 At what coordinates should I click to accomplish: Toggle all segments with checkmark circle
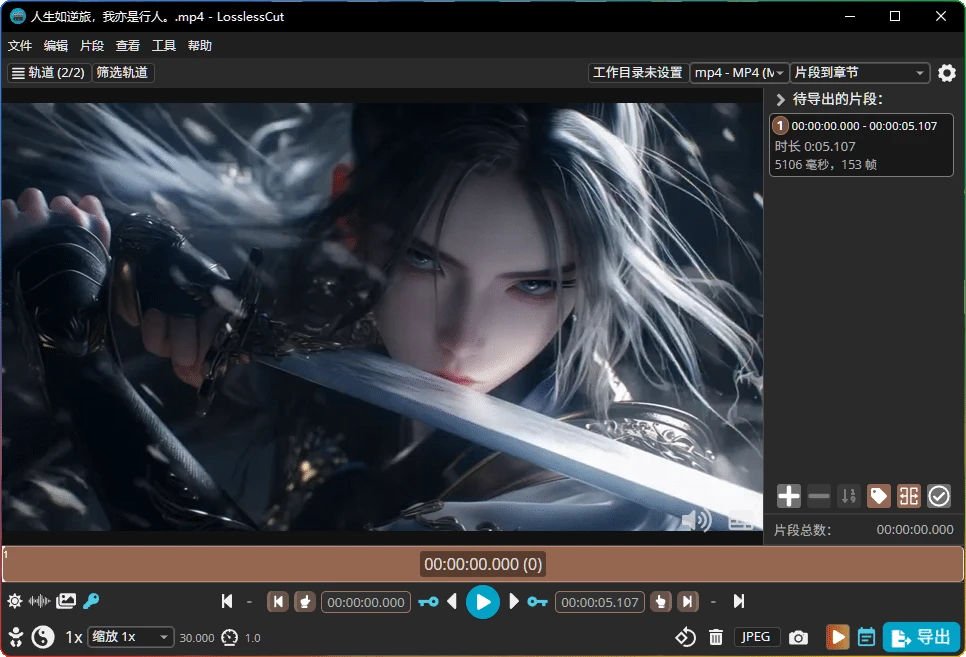click(x=938, y=496)
